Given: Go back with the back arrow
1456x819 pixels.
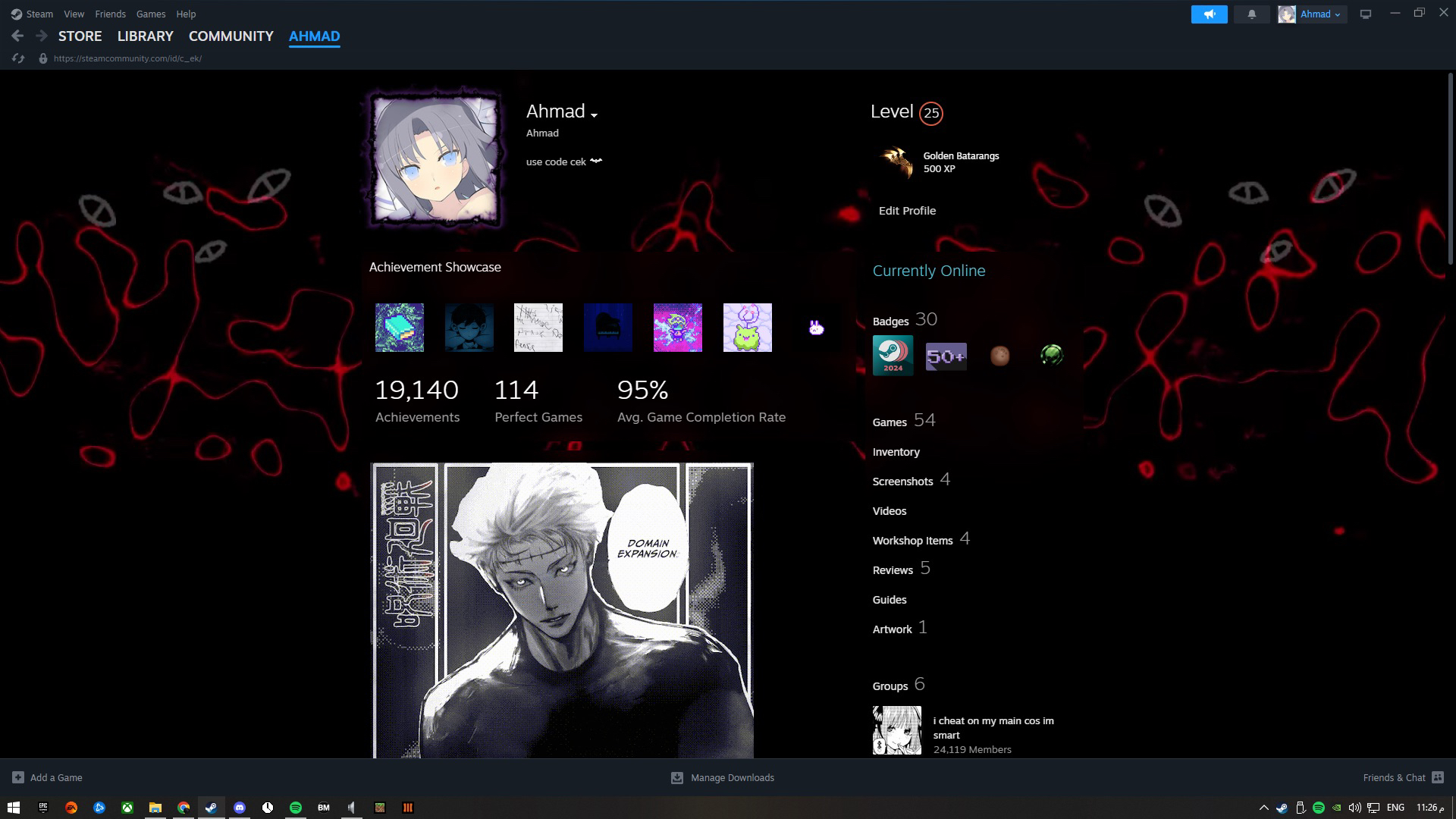Looking at the screenshot, I should pyautogui.click(x=17, y=36).
